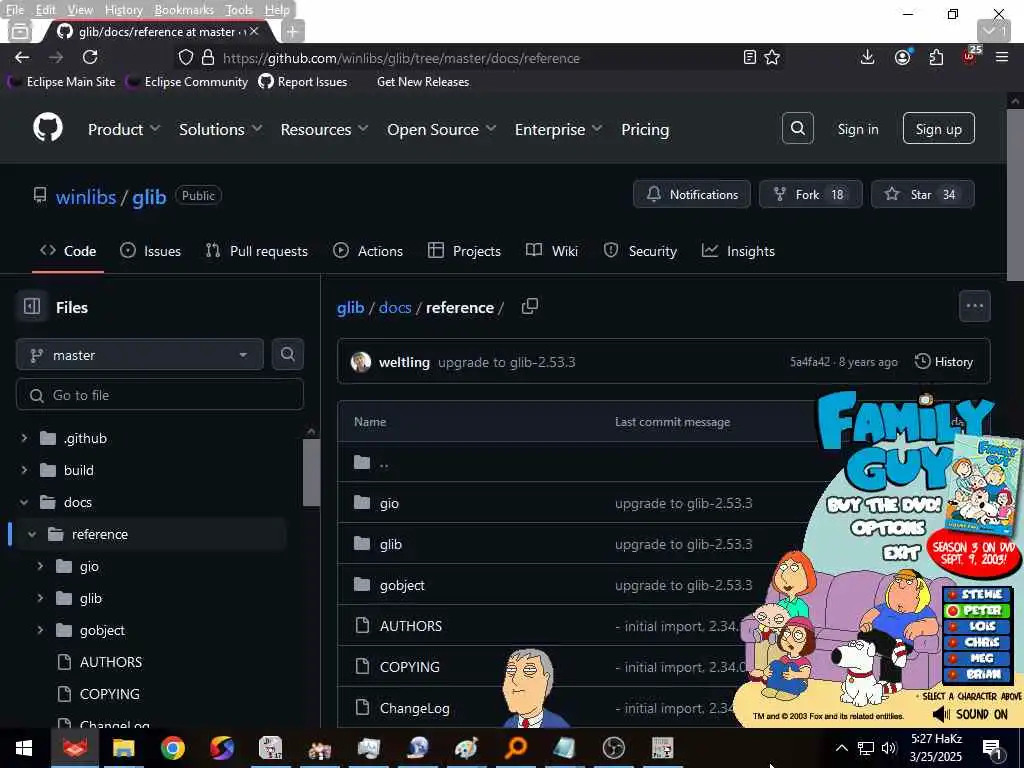Open GitHub search with magnifier icon
This screenshot has width=1024, height=768.
pos(797,128)
